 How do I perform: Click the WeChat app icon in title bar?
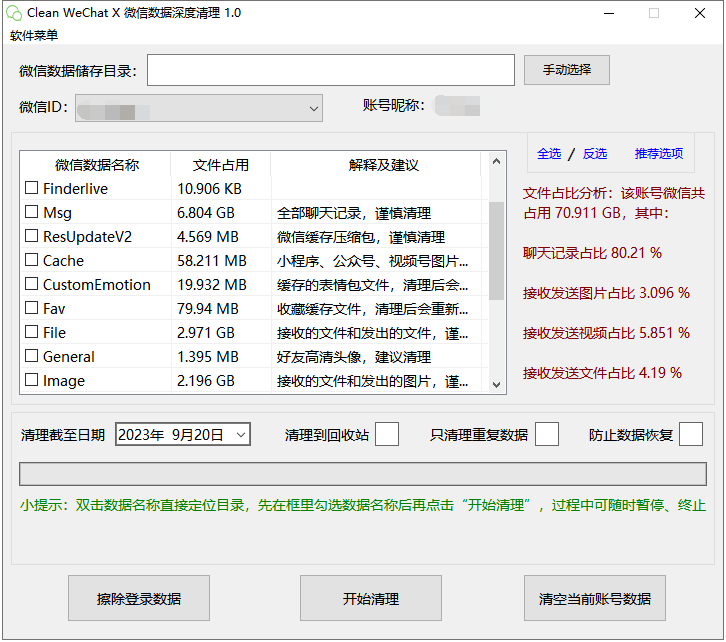tap(14, 13)
